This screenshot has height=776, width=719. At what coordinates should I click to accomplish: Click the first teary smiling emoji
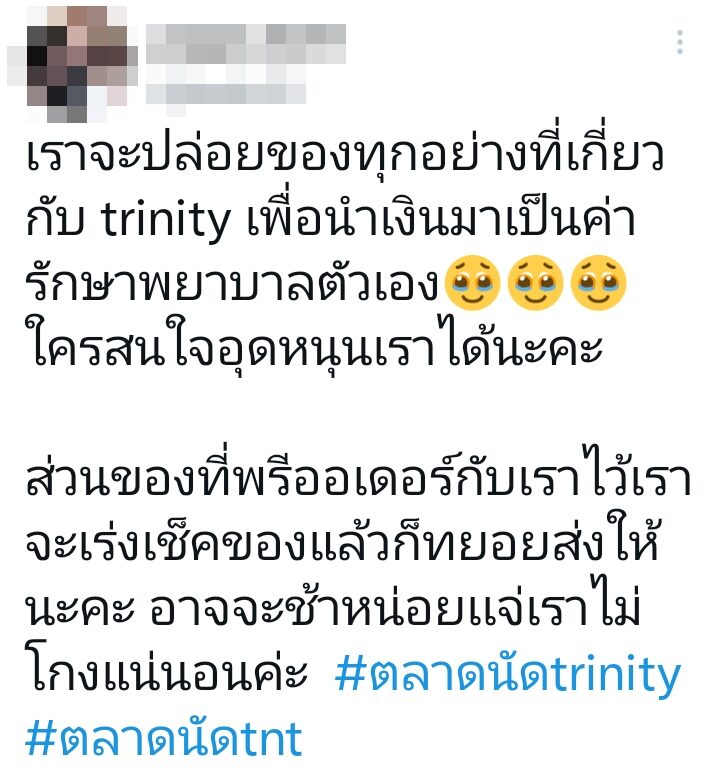473,283
